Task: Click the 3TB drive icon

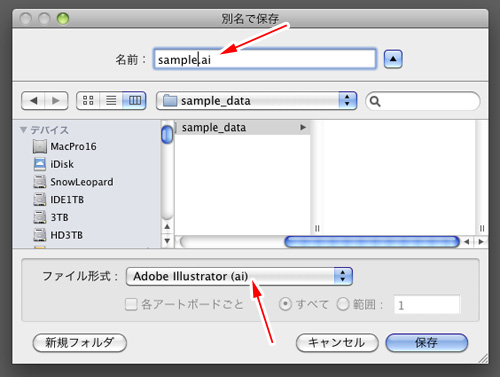Action: click(x=40, y=217)
